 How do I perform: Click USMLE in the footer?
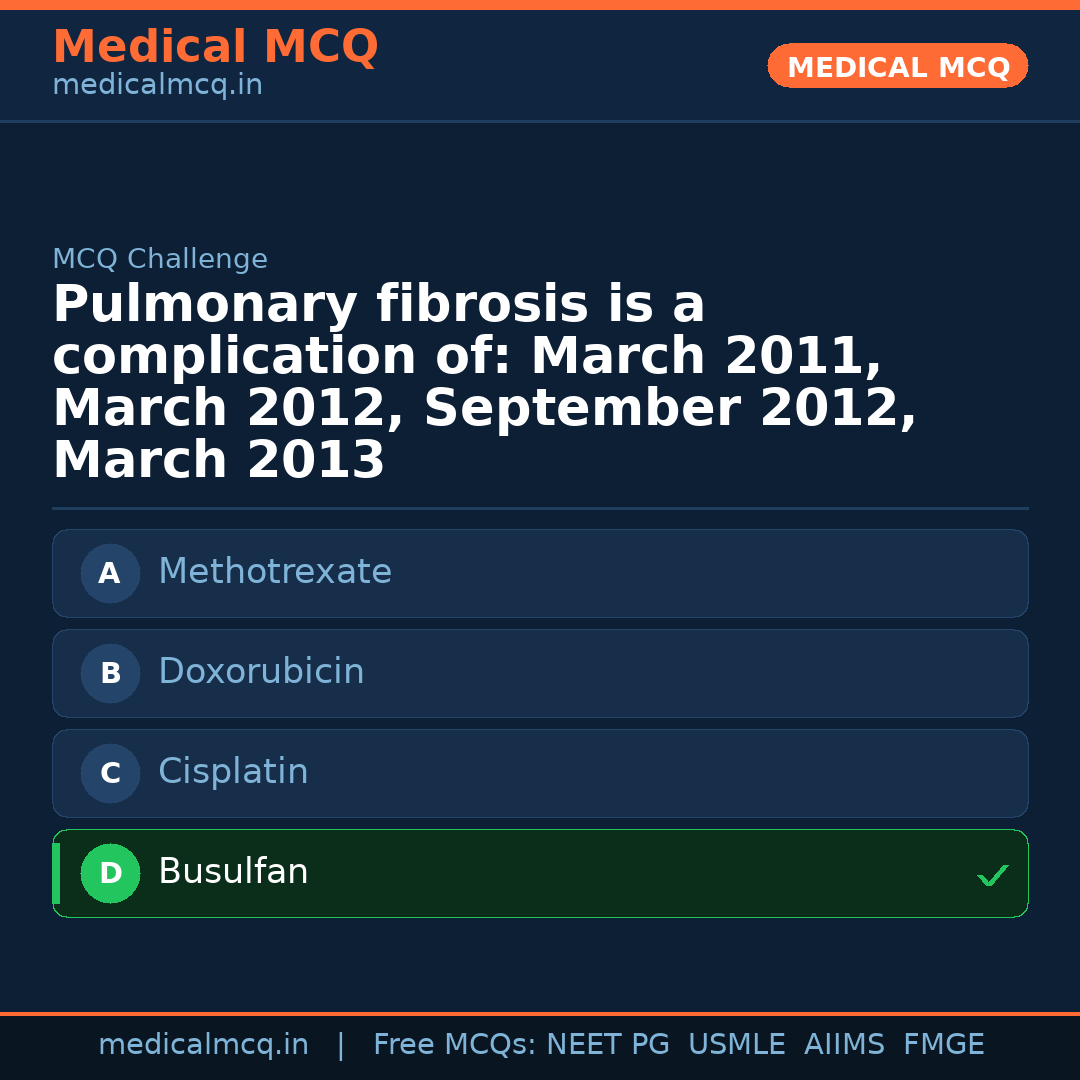click(736, 1045)
